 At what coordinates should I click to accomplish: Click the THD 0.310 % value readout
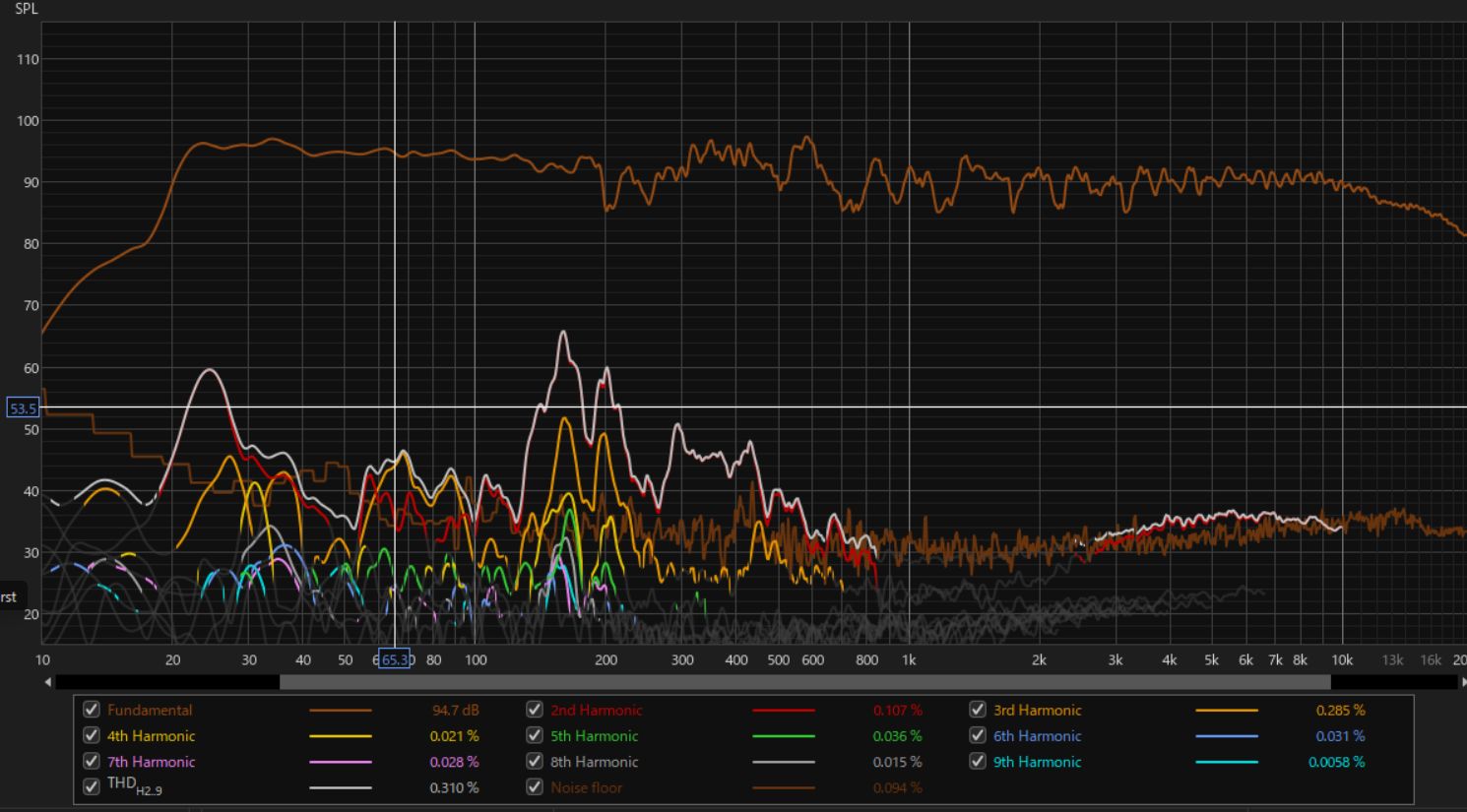click(454, 787)
